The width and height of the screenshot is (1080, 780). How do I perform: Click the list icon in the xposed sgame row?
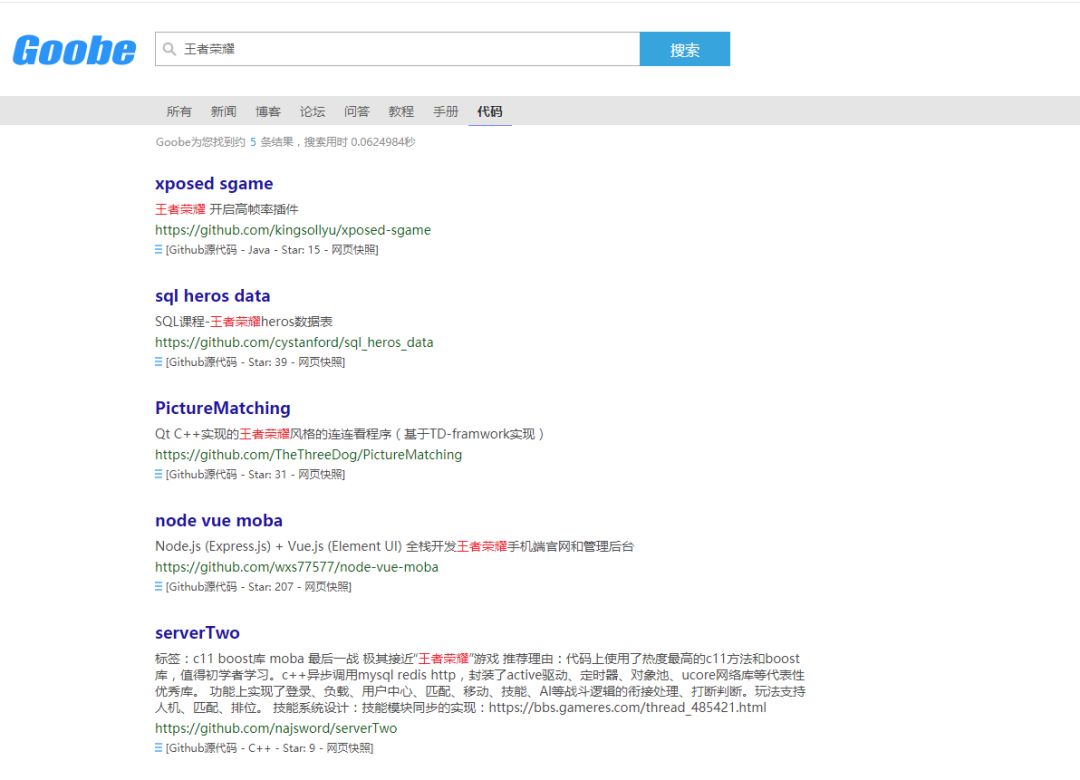[158, 249]
